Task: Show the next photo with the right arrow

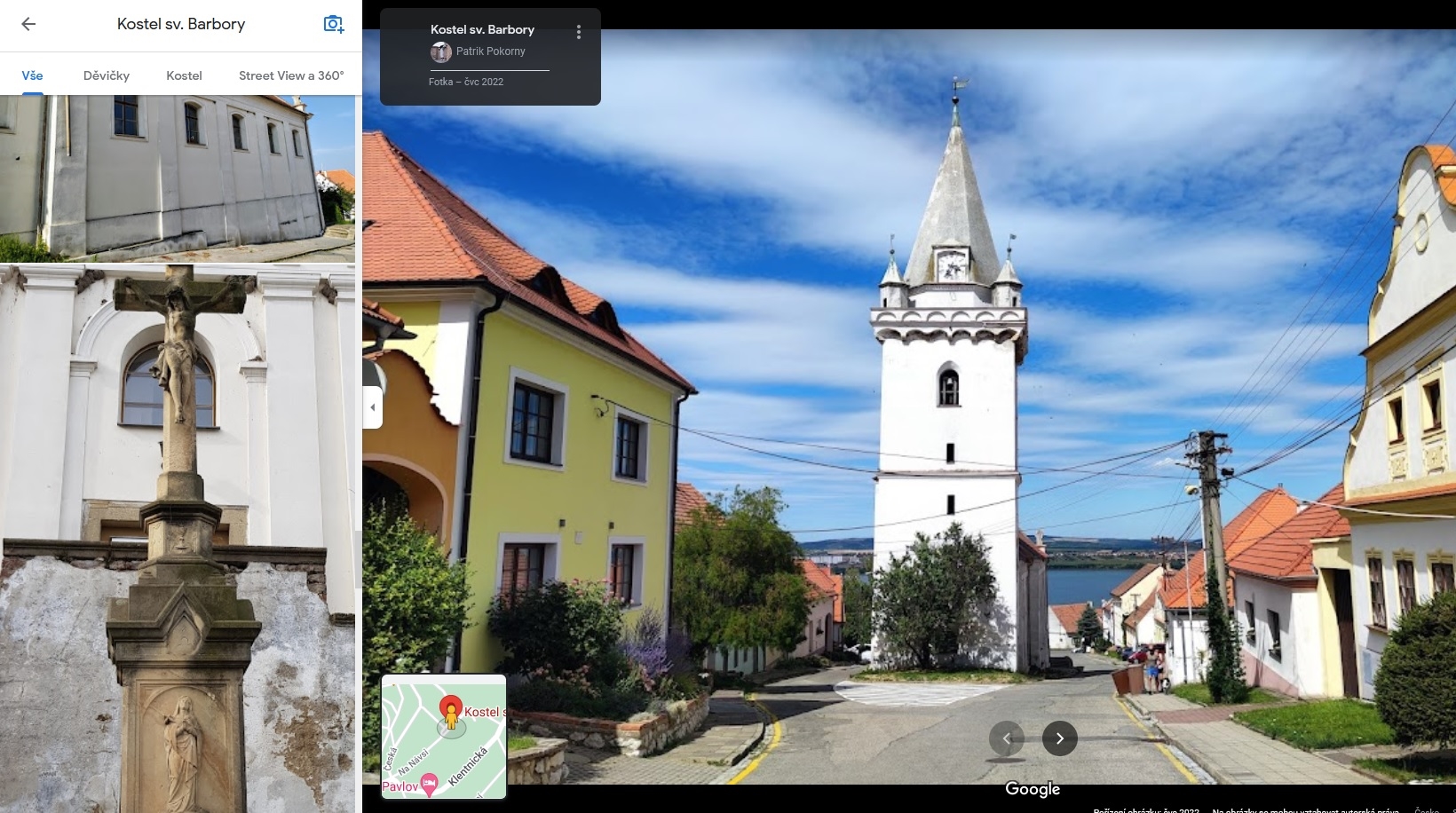Action: click(x=1059, y=738)
